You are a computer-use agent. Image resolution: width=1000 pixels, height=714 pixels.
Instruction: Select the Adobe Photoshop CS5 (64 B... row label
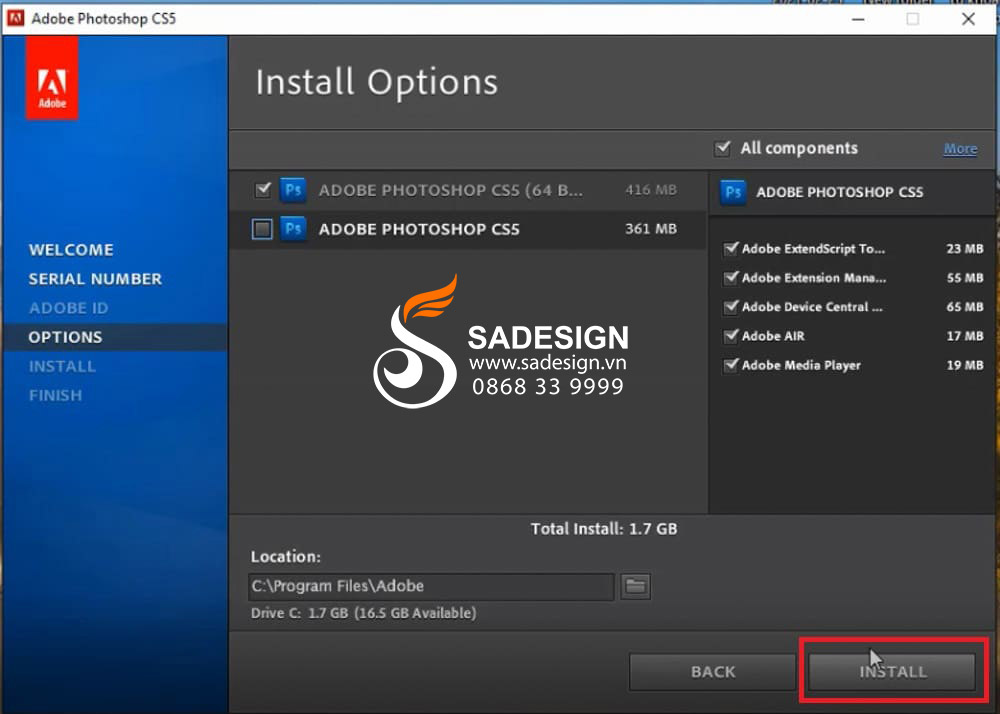tap(451, 191)
